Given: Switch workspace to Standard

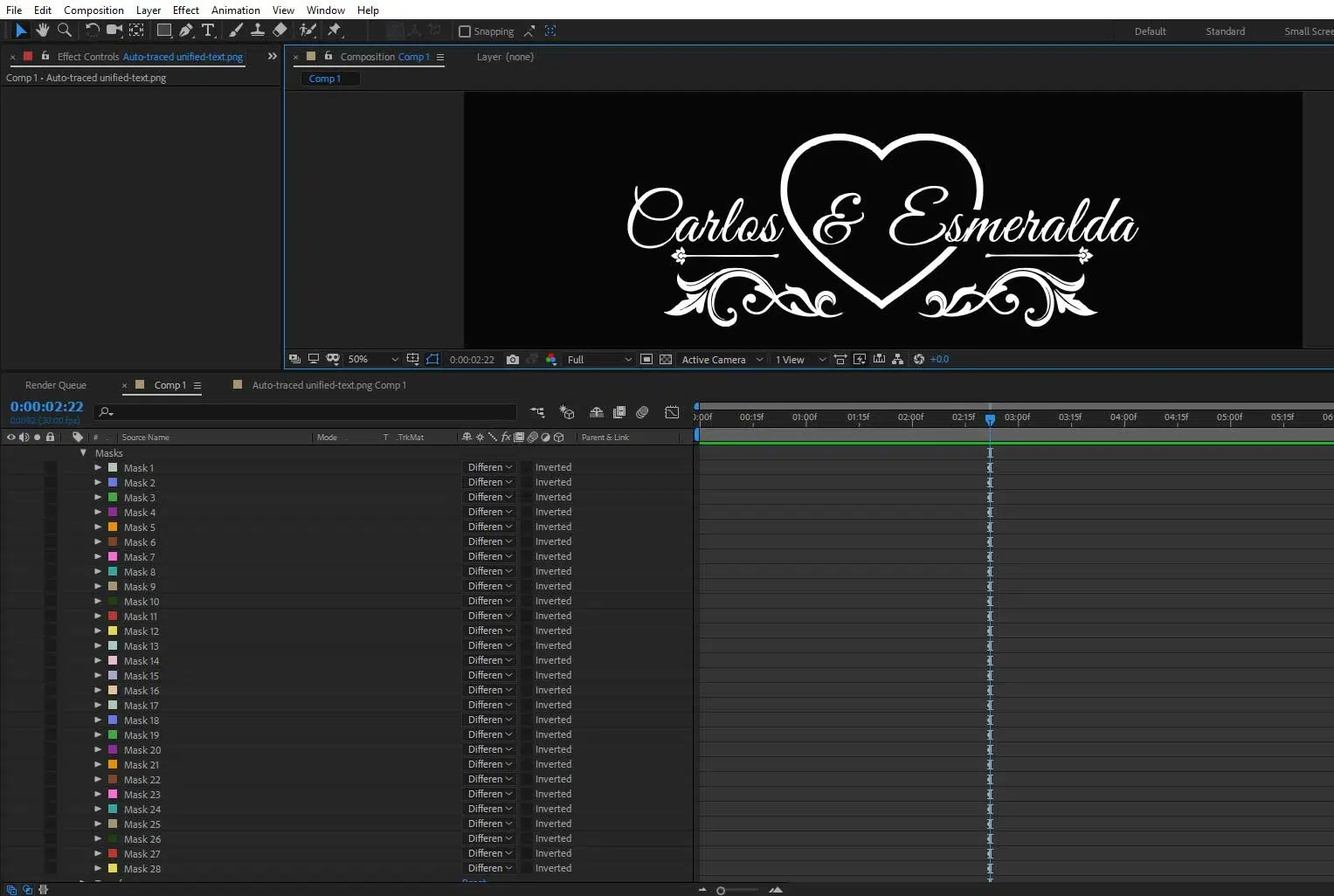Looking at the screenshot, I should (1225, 31).
